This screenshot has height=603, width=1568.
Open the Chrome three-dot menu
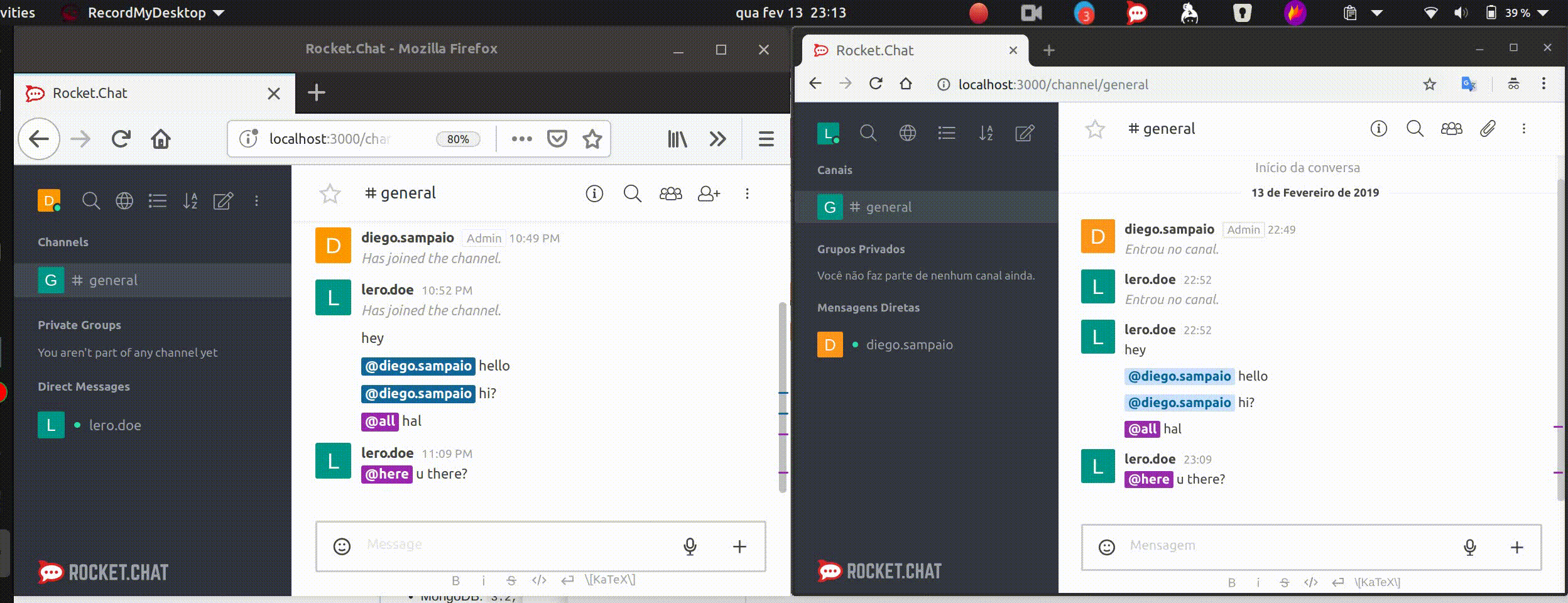click(1543, 84)
